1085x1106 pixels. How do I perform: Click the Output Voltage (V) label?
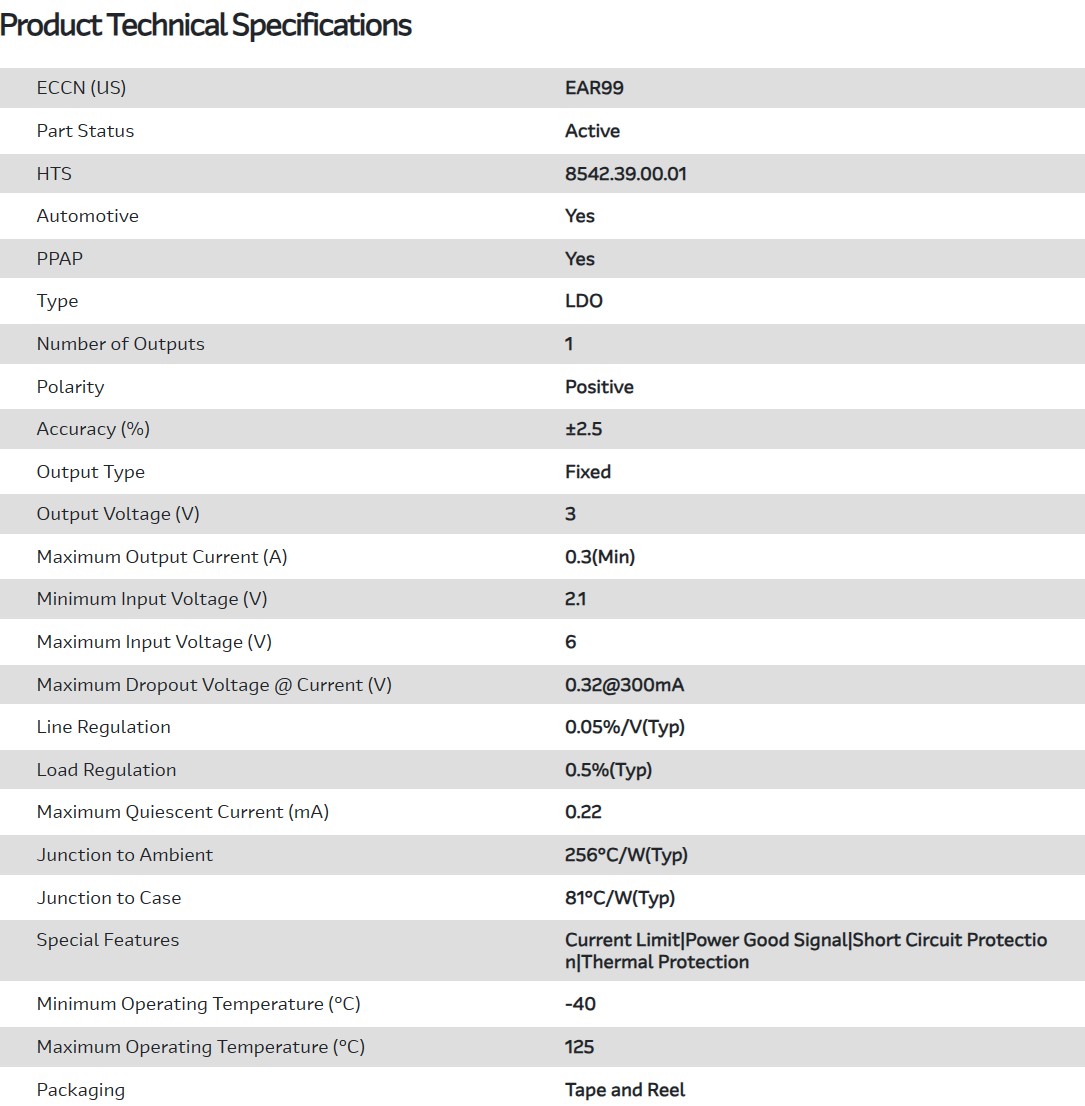click(118, 514)
